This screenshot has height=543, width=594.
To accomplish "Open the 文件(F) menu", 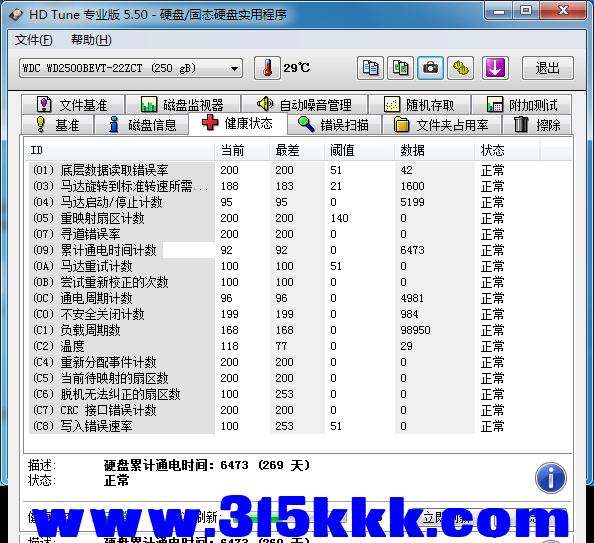I will 34,40.
